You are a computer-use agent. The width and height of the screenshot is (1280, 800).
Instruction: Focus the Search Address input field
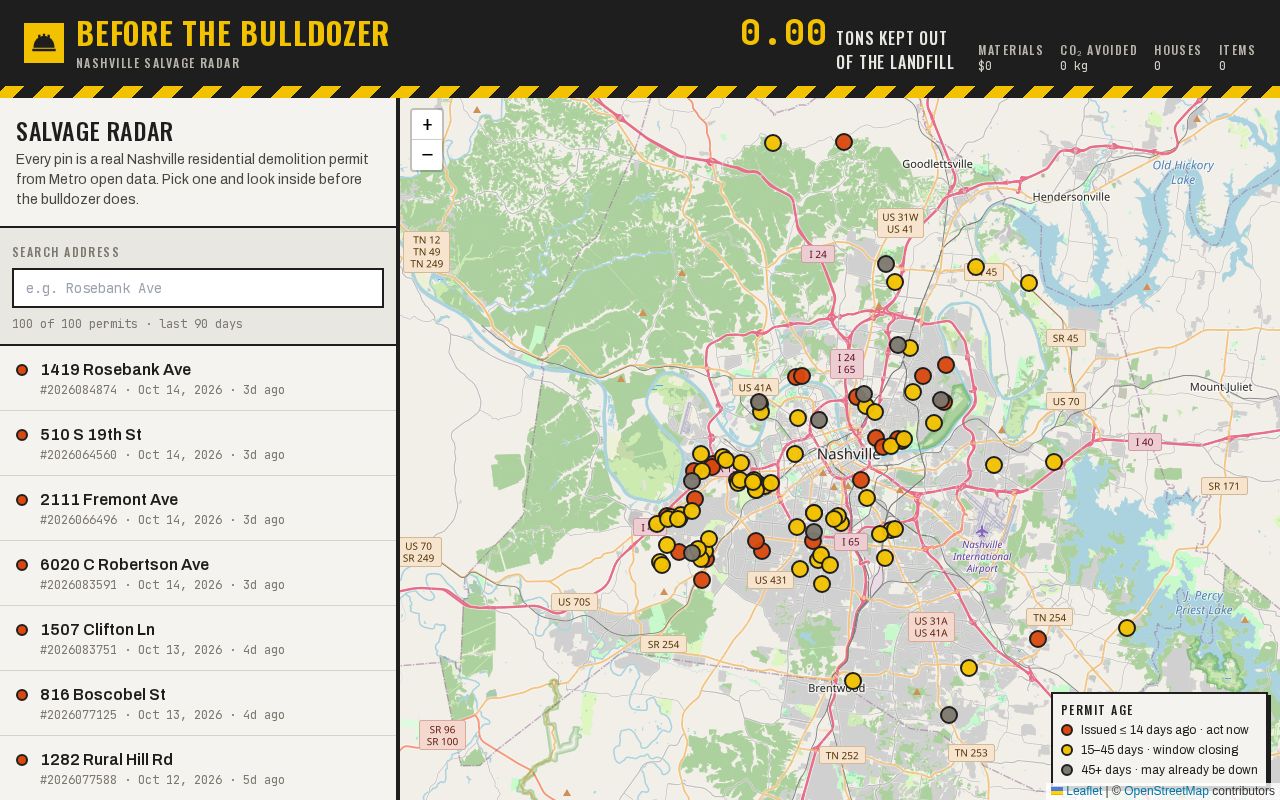(198, 288)
